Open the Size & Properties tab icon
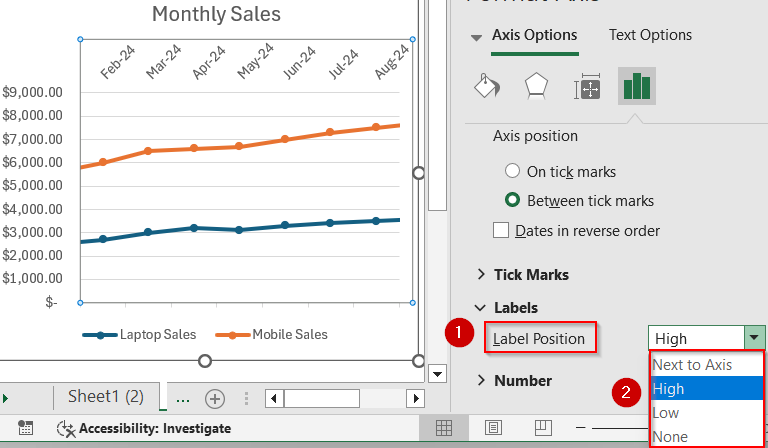This screenshot has width=768, height=448. pos(587,87)
